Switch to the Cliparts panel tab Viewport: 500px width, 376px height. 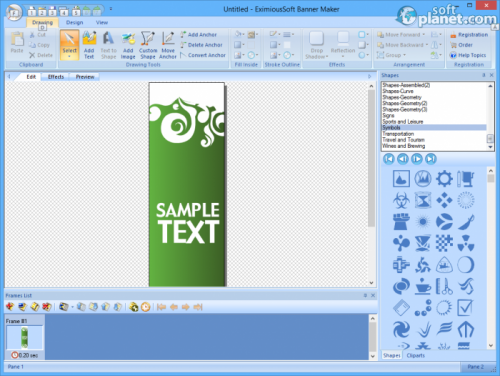[x=416, y=355]
